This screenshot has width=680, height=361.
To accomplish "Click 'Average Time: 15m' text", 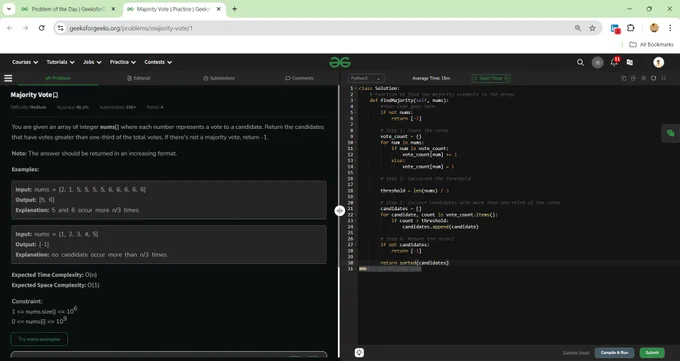I will (431, 78).
